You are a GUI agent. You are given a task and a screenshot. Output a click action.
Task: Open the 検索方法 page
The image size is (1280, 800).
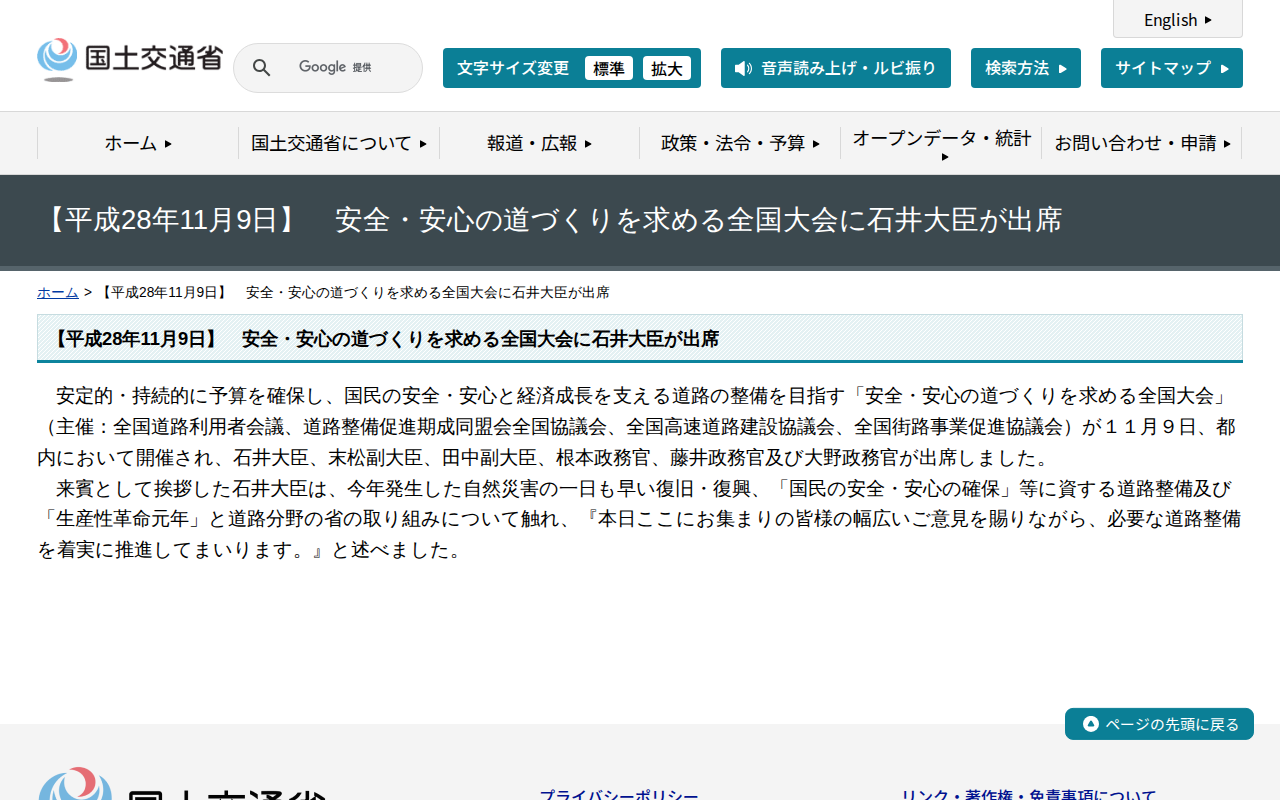click(1025, 67)
